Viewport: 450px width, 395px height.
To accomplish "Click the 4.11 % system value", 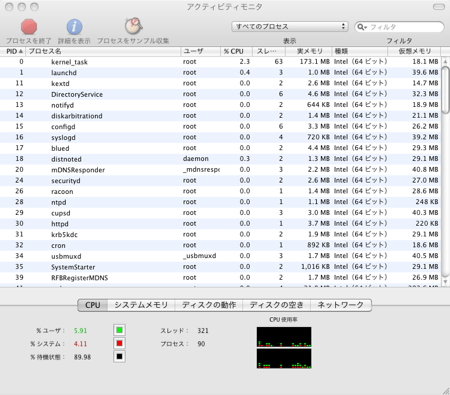I will (x=80, y=344).
